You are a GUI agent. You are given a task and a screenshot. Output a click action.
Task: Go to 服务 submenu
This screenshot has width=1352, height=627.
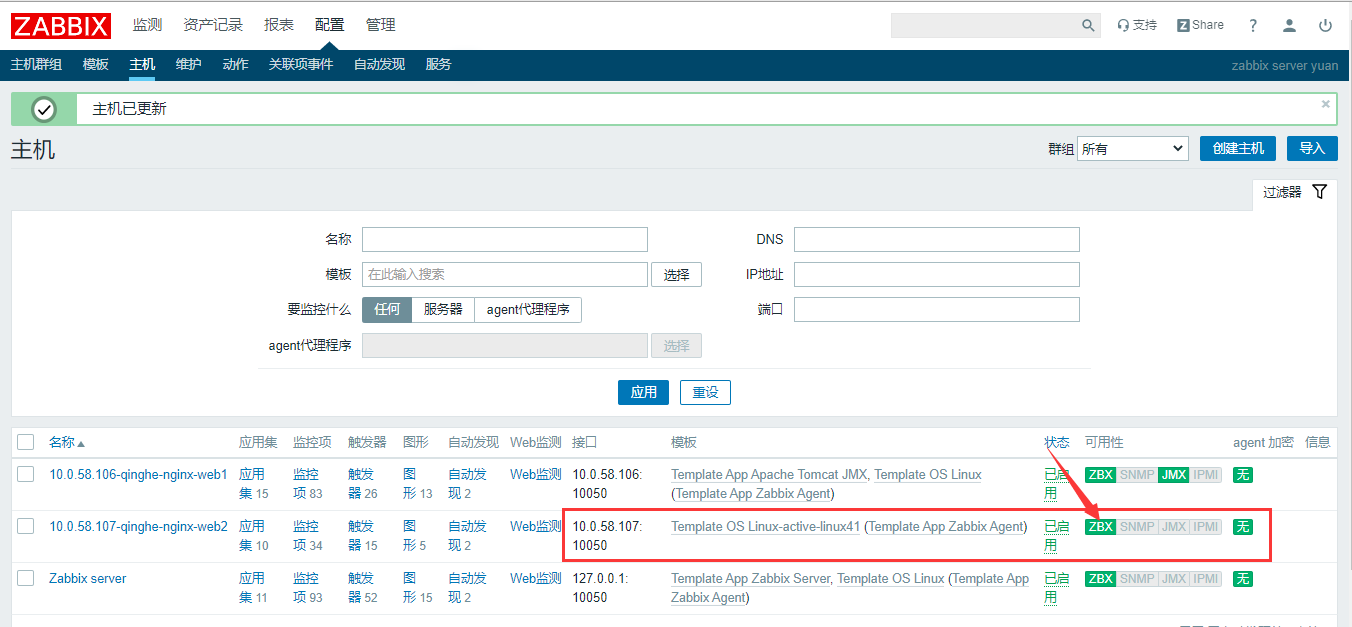(x=438, y=65)
